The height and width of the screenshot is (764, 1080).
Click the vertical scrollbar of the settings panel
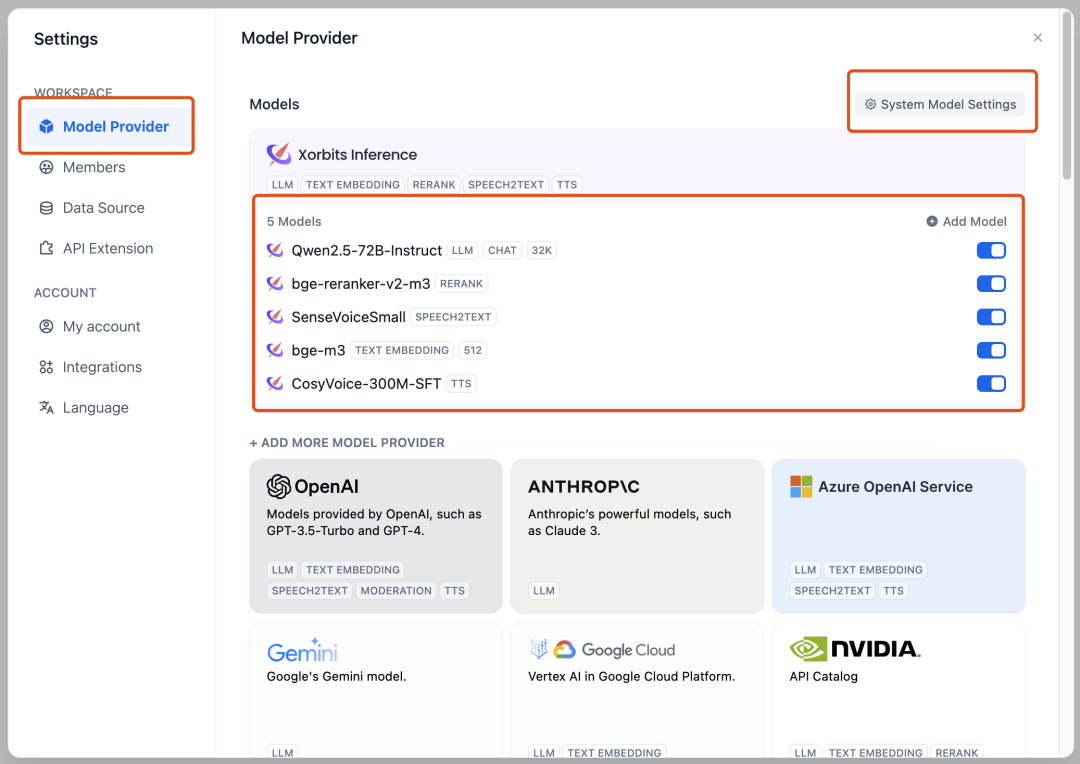coord(1067,96)
